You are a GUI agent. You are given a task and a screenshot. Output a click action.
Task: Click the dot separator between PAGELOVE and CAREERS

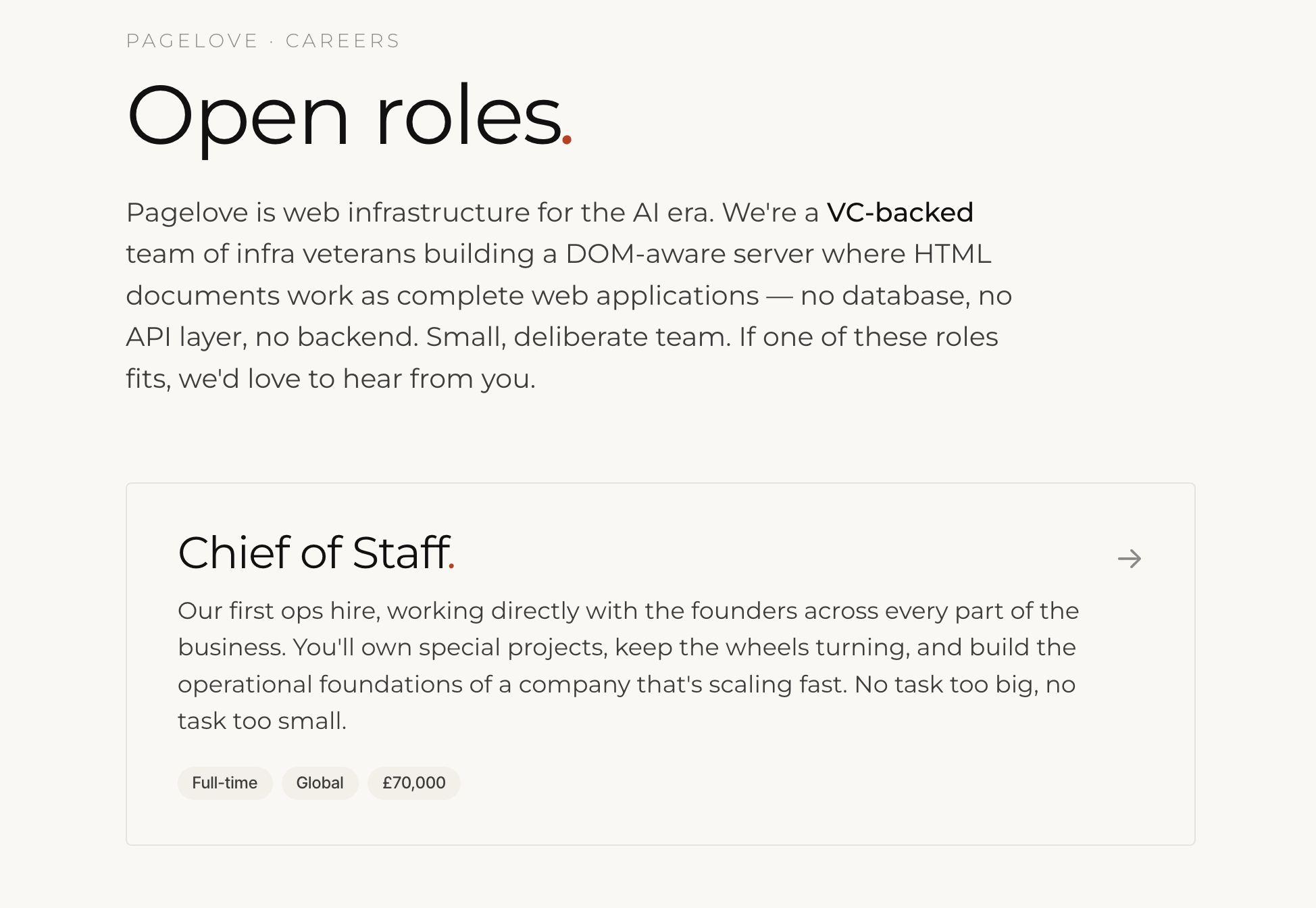pyautogui.click(x=272, y=41)
